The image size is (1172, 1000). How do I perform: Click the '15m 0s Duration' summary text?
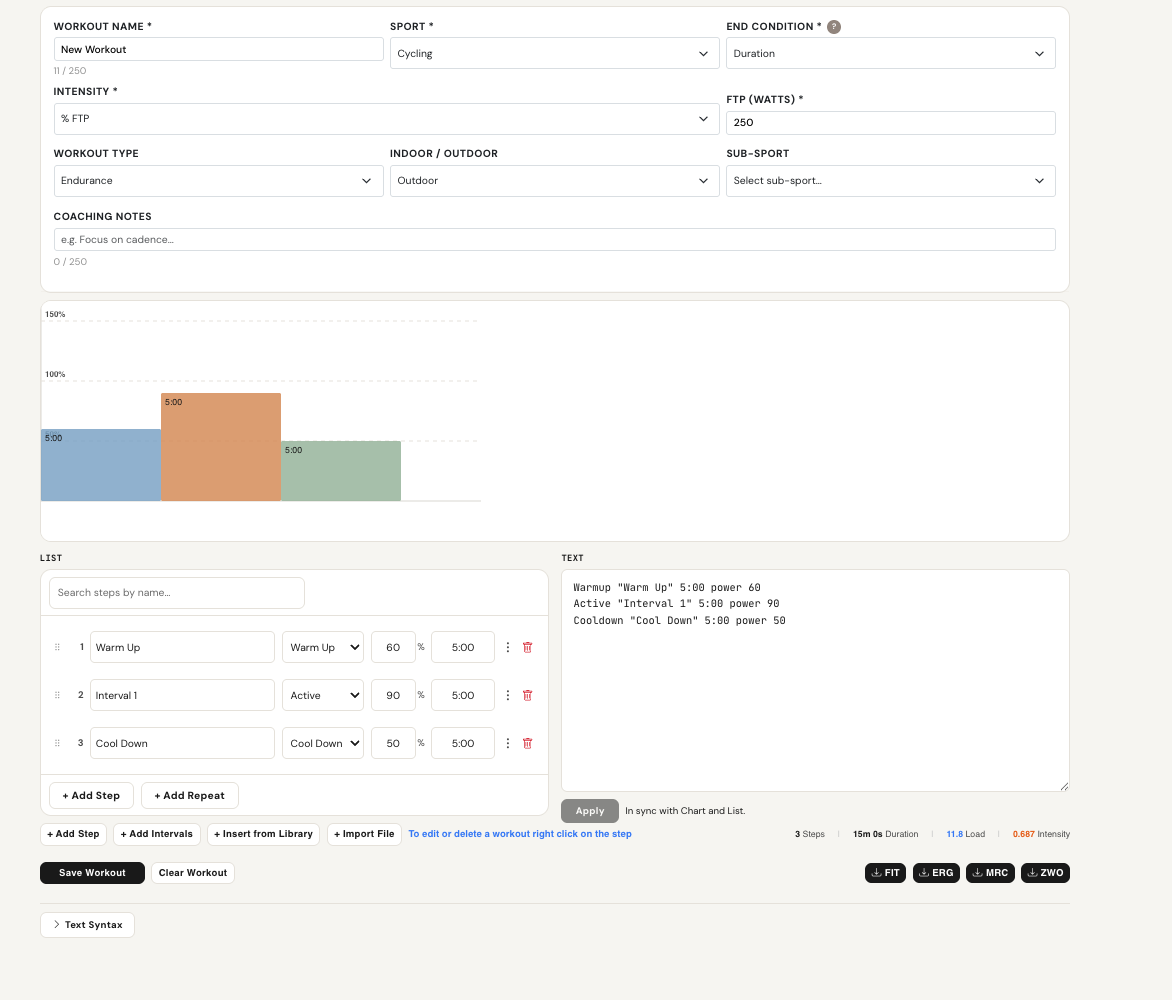coord(886,834)
